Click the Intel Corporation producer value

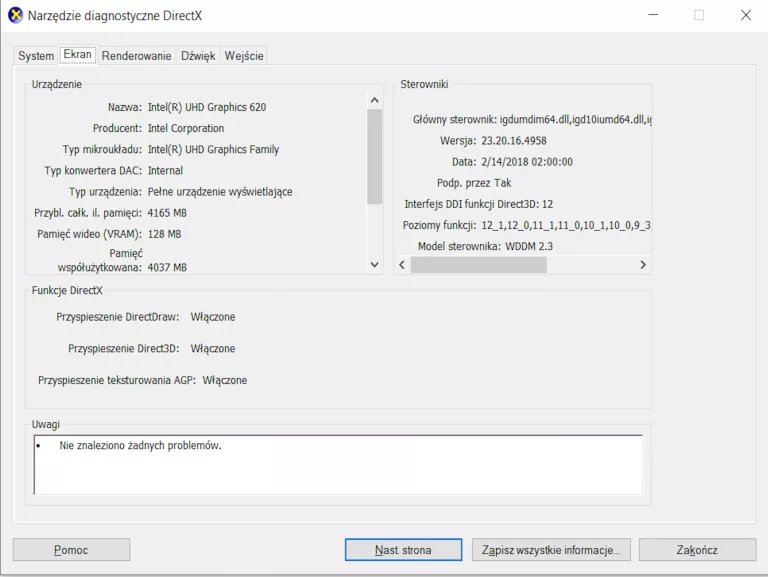click(x=186, y=128)
